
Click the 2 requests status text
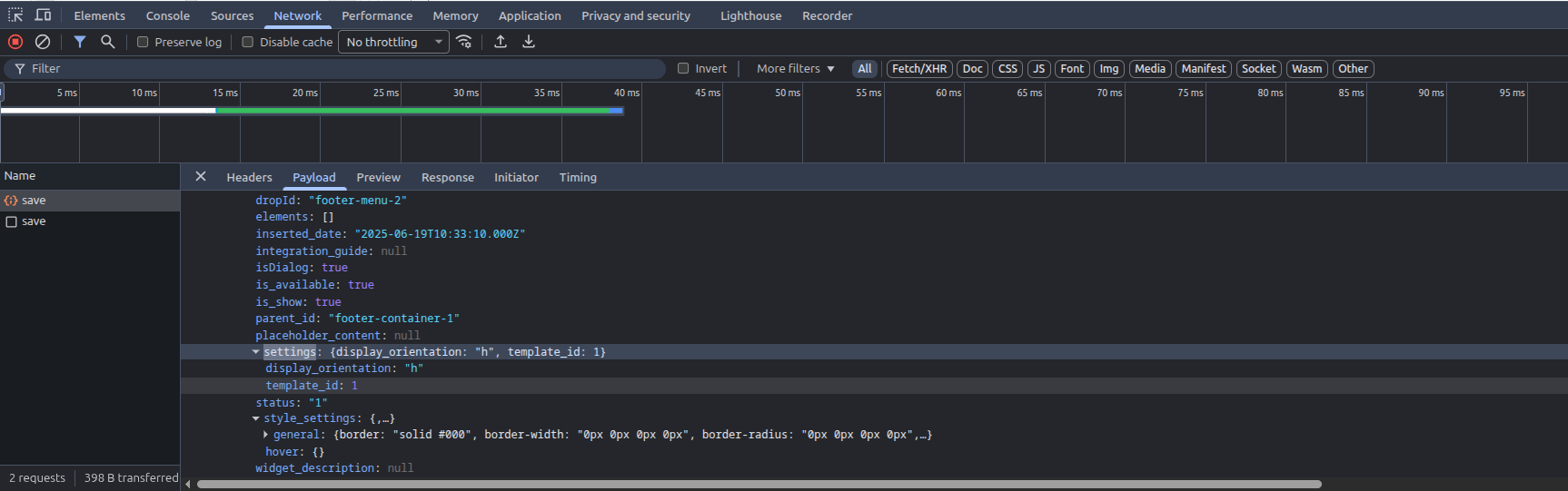(x=37, y=478)
